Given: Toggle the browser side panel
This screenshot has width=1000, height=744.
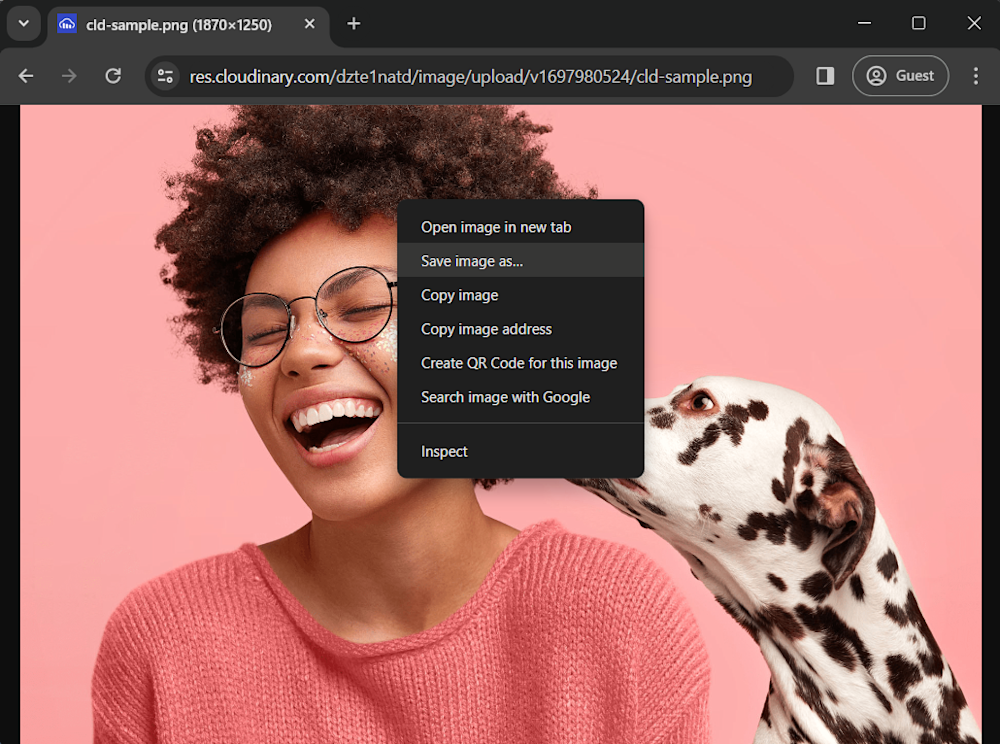Looking at the screenshot, I should (x=825, y=76).
